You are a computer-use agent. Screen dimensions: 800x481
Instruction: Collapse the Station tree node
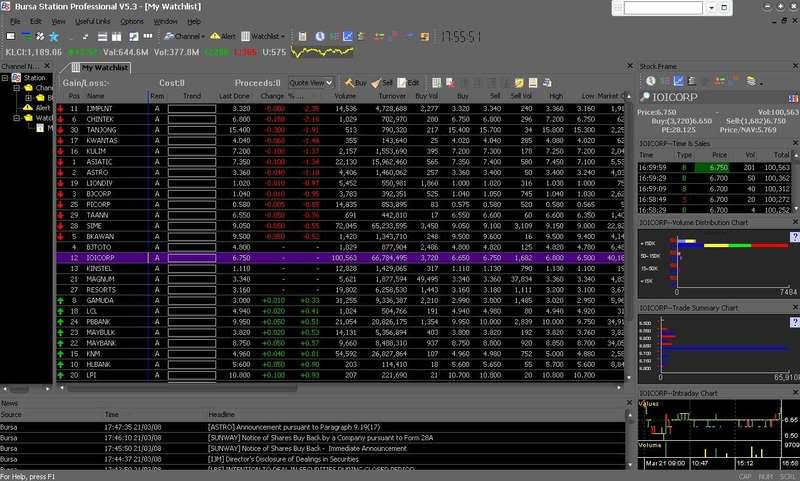pyautogui.click(x=5, y=78)
